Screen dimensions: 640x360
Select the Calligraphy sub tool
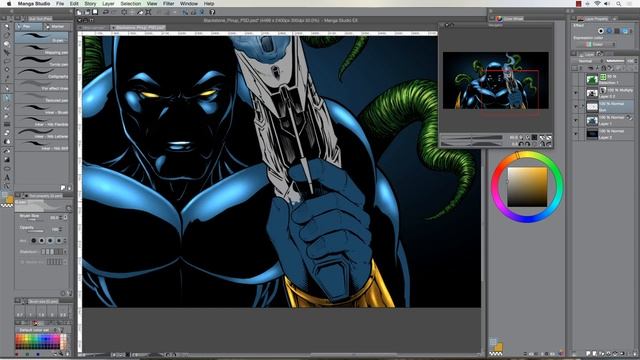click(x=42, y=74)
